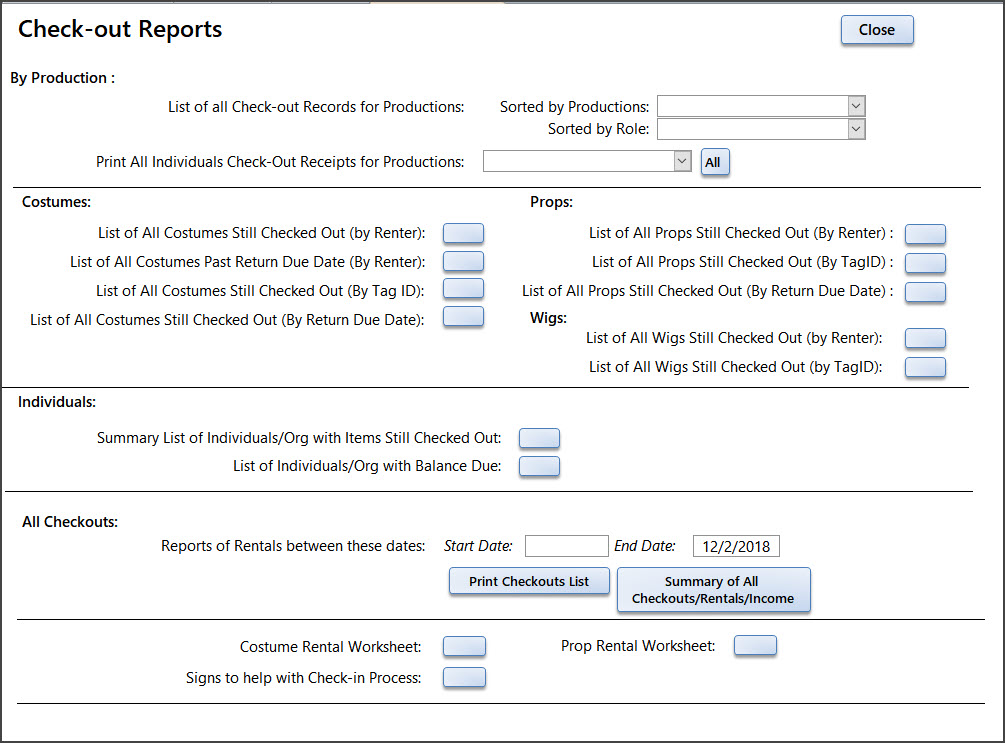Click the Sorted by Productions text box
The width and height of the screenshot is (1005, 743).
tap(752, 106)
